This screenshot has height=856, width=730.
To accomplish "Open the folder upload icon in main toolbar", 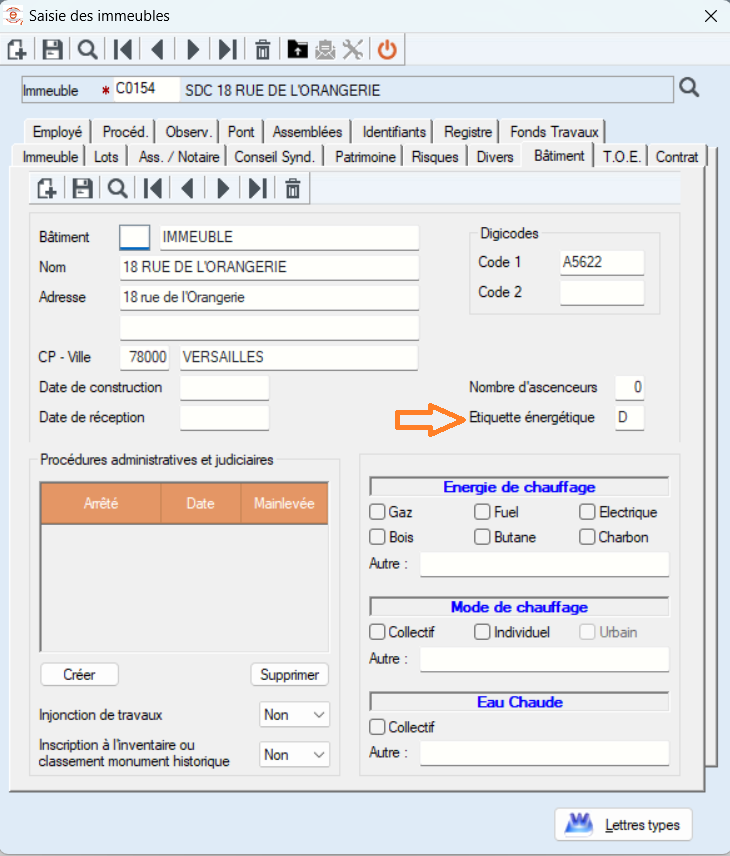I will 298,50.
